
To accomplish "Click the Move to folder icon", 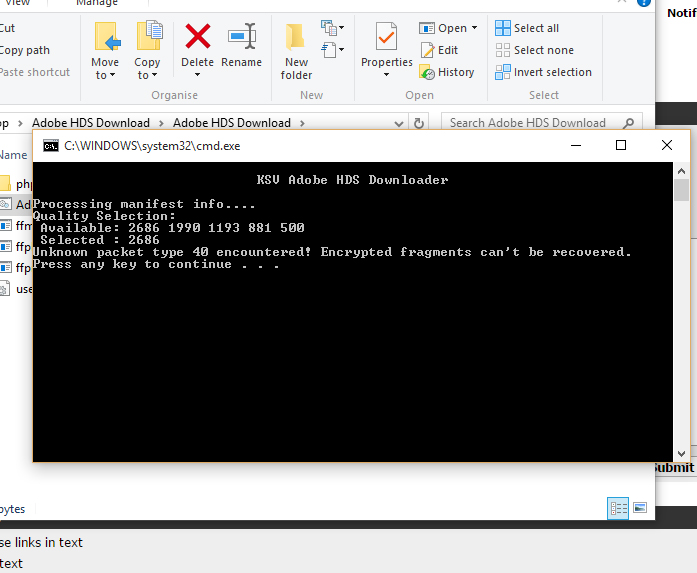I will [x=107, y=37].
